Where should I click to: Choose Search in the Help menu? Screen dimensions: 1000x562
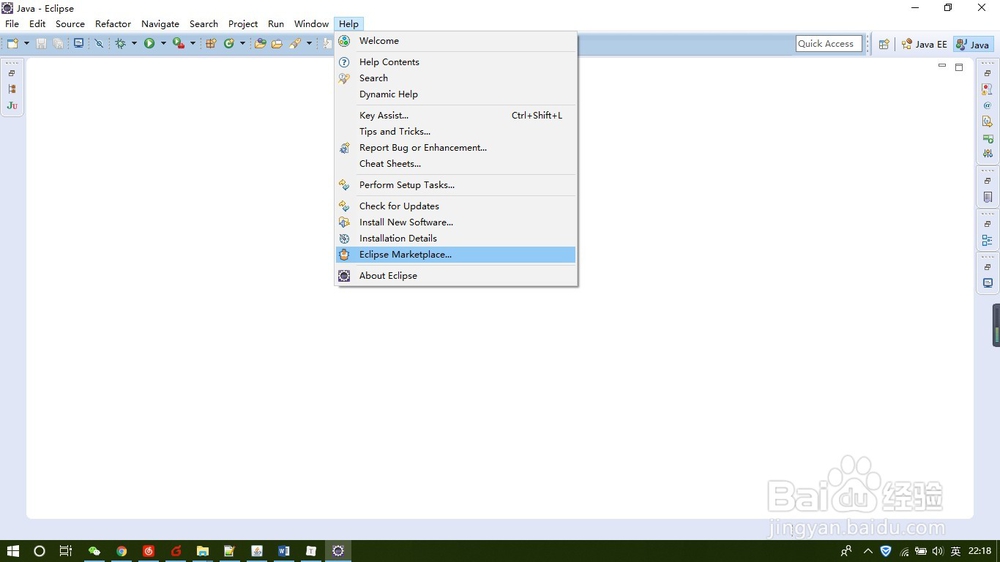(x=456, y=78)
